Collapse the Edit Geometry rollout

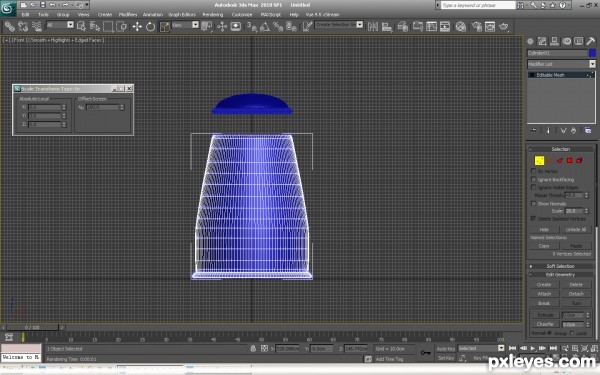(561, 274)
